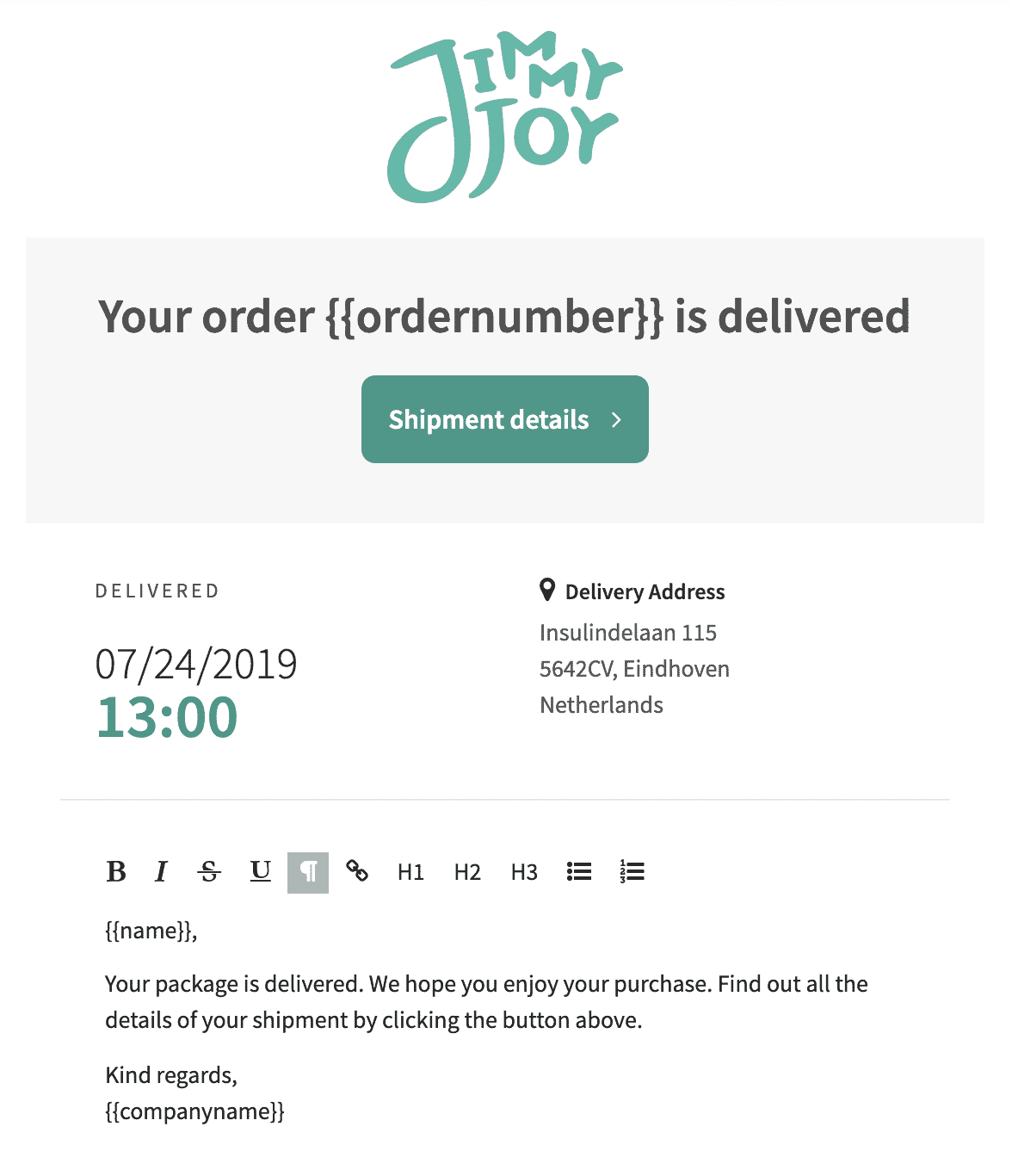
Task: Insert a link using the chain icon
Action: (x=357, y=871)
